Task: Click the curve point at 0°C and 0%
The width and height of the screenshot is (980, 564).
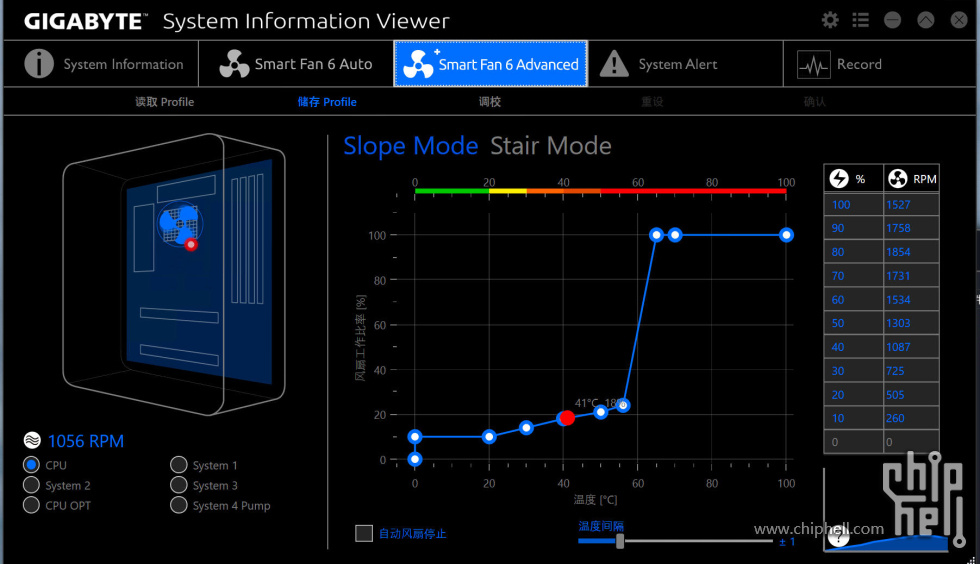Action: click(x=415, y=459)
